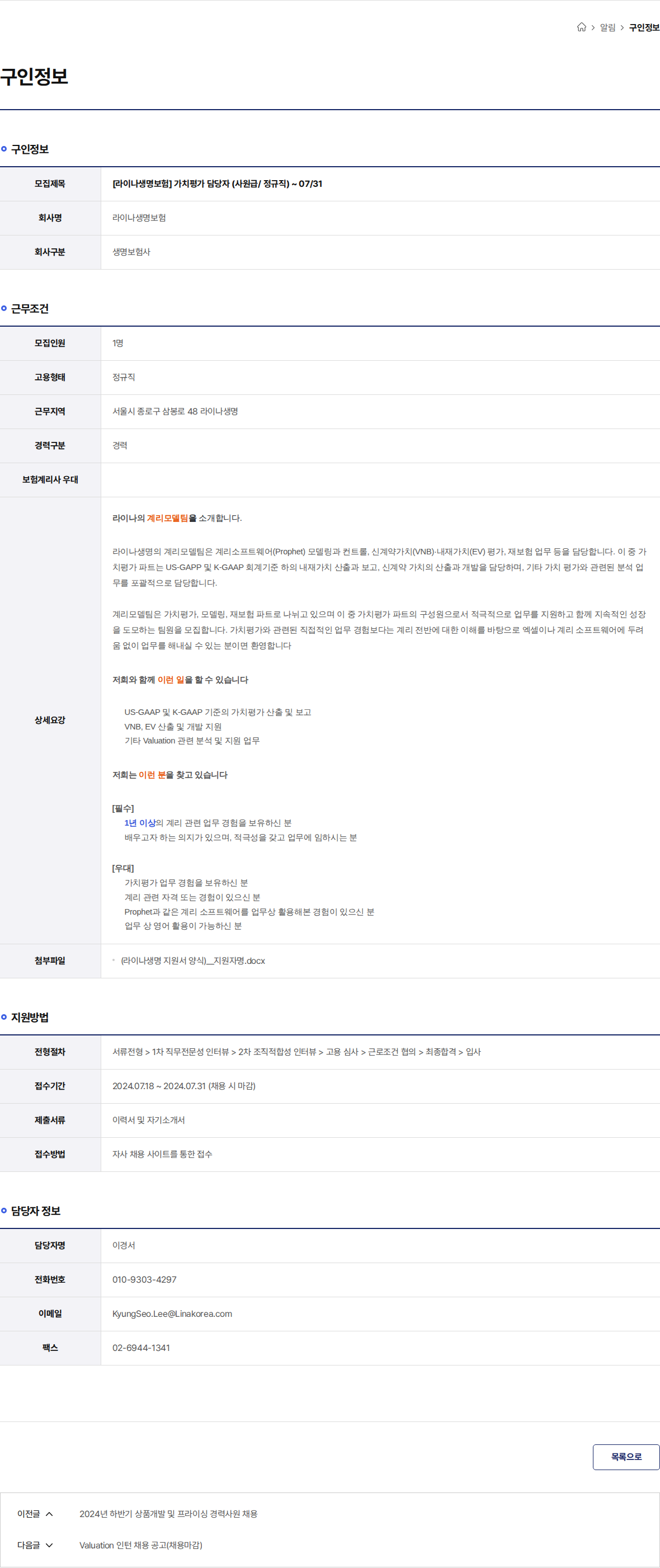Click the 상세요강 row label
This screenshot has width=660, height=1568.
click(50, 720)
